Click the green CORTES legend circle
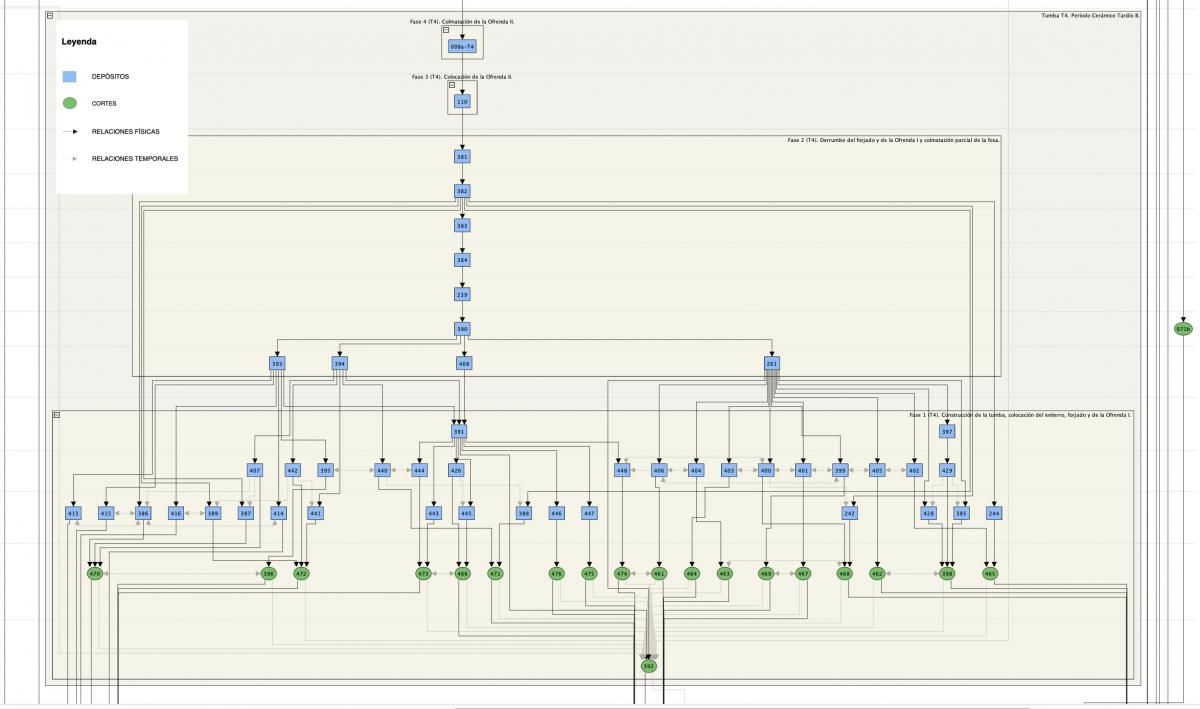 69,103
